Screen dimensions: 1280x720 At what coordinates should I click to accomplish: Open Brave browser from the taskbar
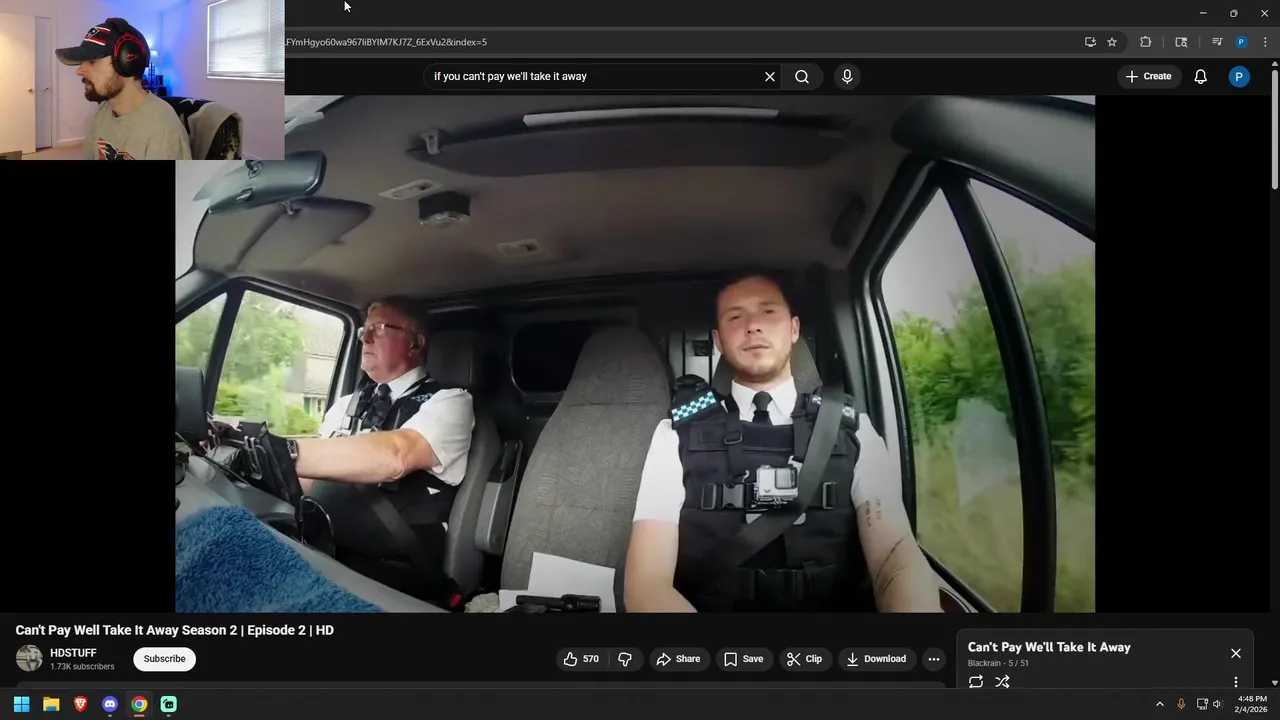tap(81, 704)
